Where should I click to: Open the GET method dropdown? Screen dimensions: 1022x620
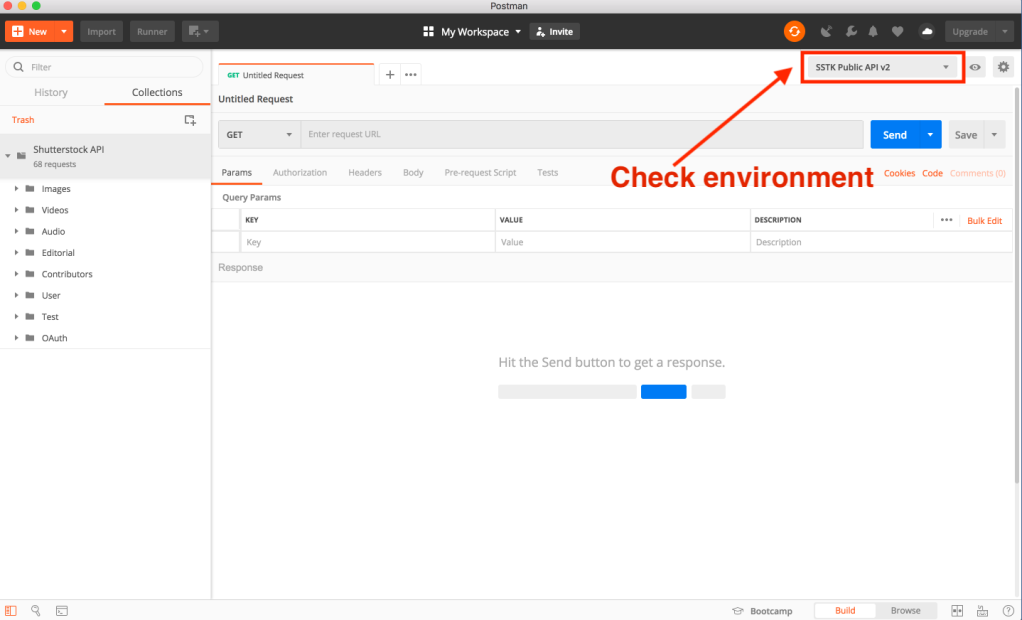coord(259,134)
